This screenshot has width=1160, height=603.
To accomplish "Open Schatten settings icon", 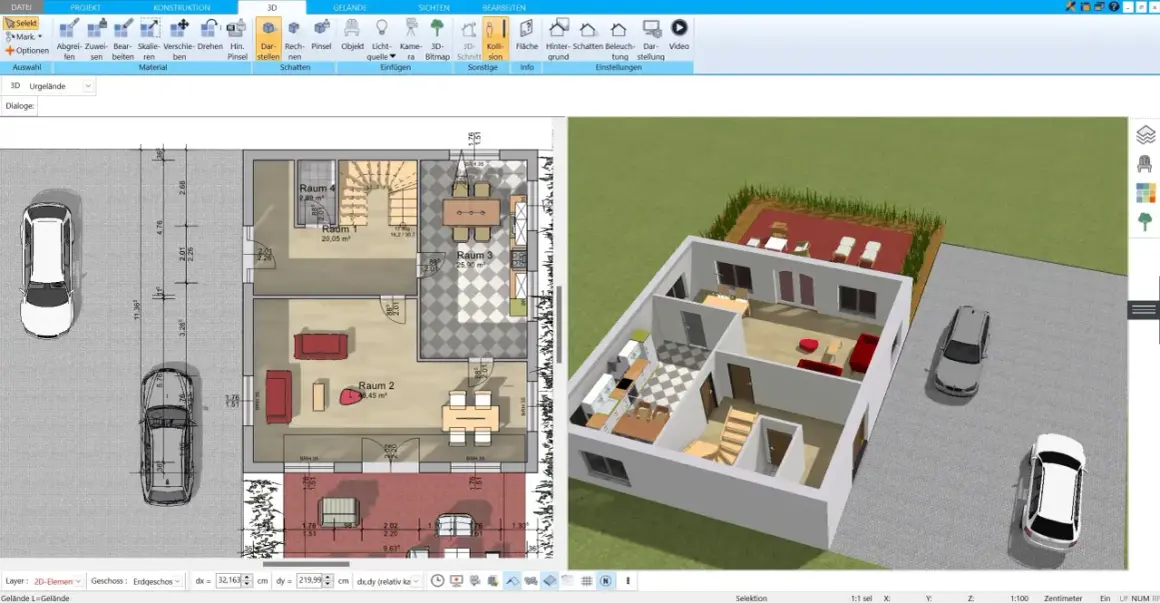I will pyautogui.click(x=587, y=36).
